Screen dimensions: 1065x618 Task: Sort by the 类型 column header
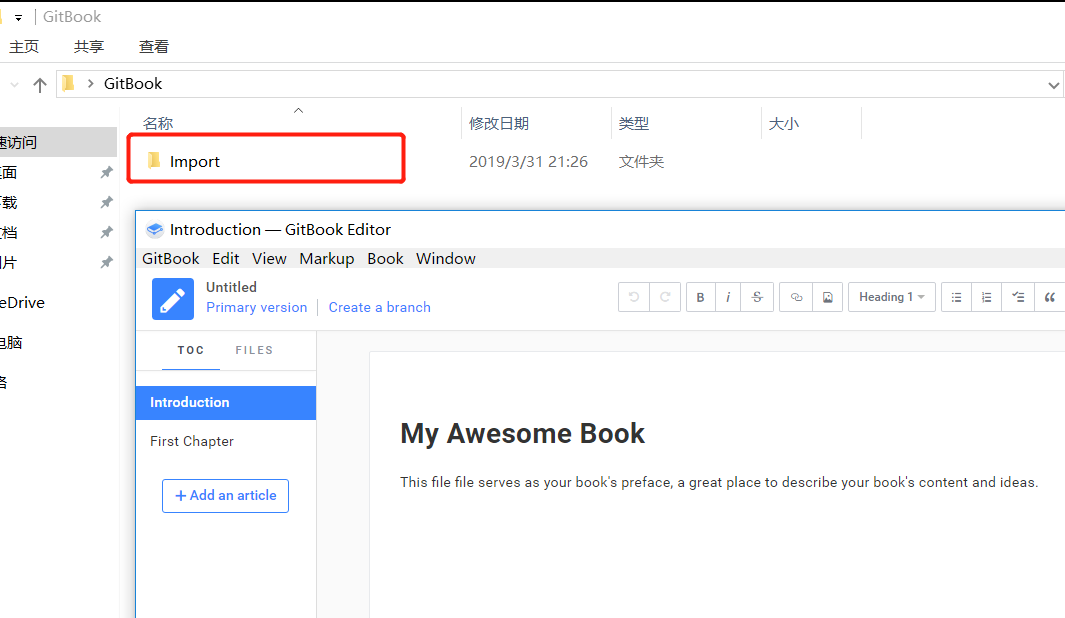tap(634, 124)
